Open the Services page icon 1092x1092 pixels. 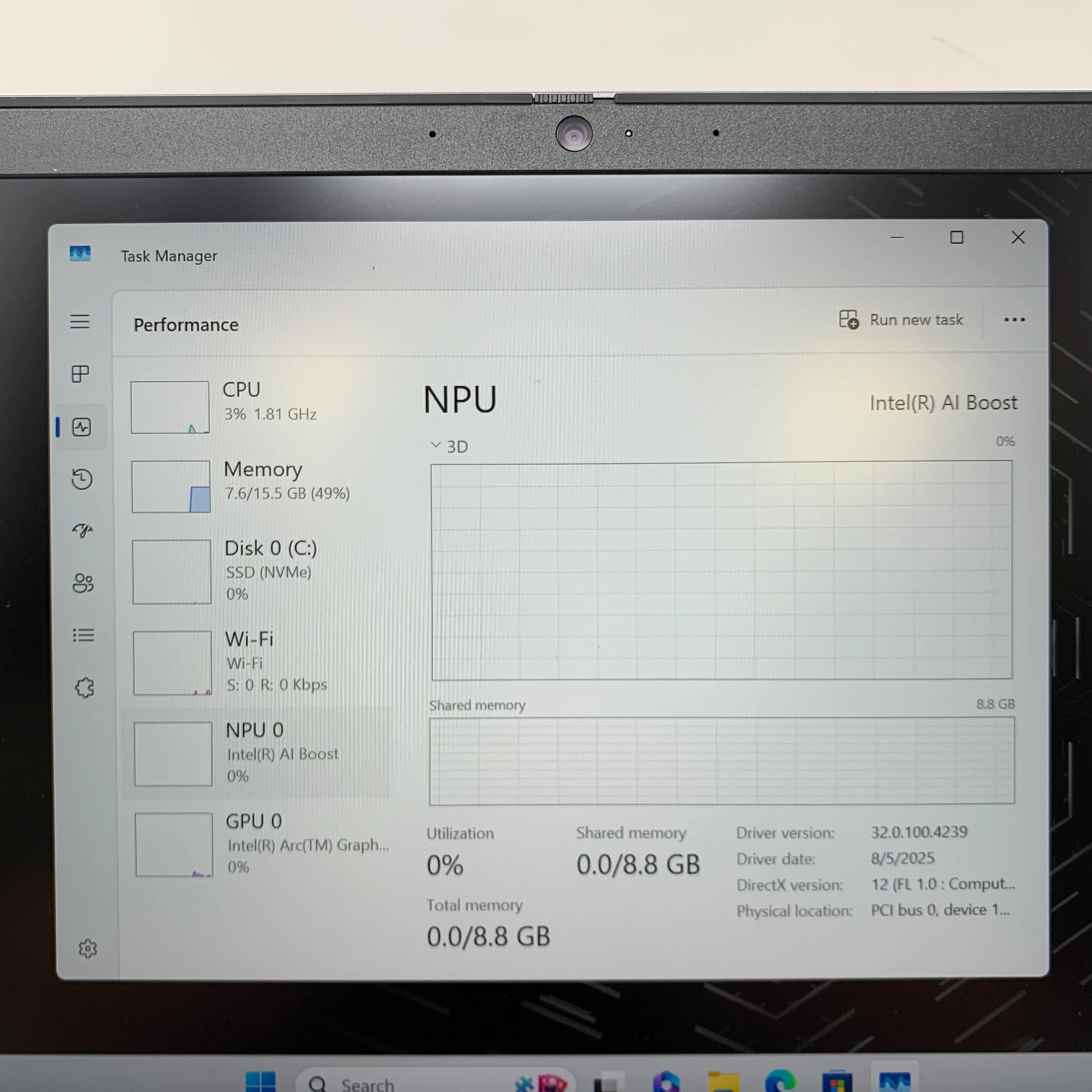(x=85, y=688)
